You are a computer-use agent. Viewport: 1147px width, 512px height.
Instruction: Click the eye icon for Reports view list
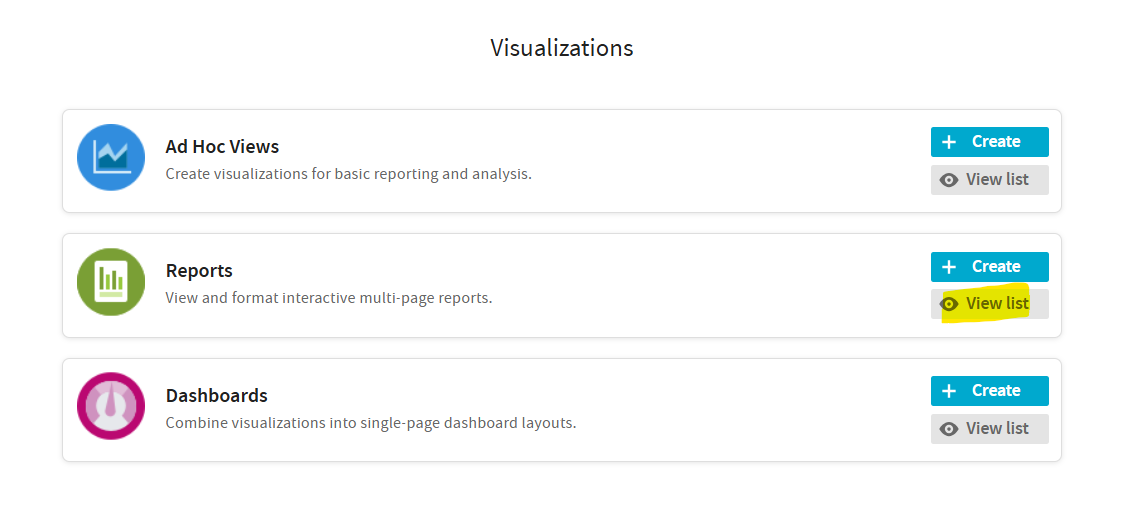click(949, 304)
